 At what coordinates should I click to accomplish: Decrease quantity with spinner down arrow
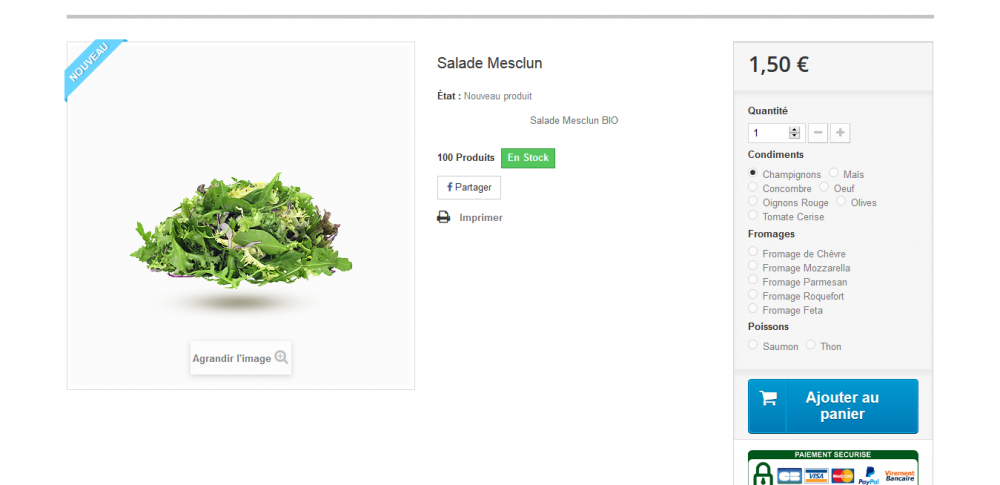click(x=795, y=136)
